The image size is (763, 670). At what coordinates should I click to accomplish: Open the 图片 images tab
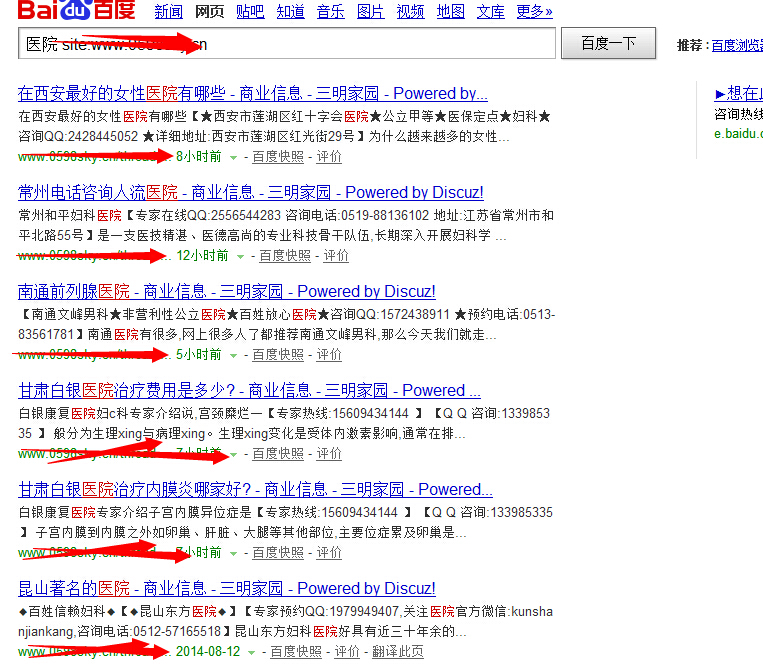tap(370, 12)
